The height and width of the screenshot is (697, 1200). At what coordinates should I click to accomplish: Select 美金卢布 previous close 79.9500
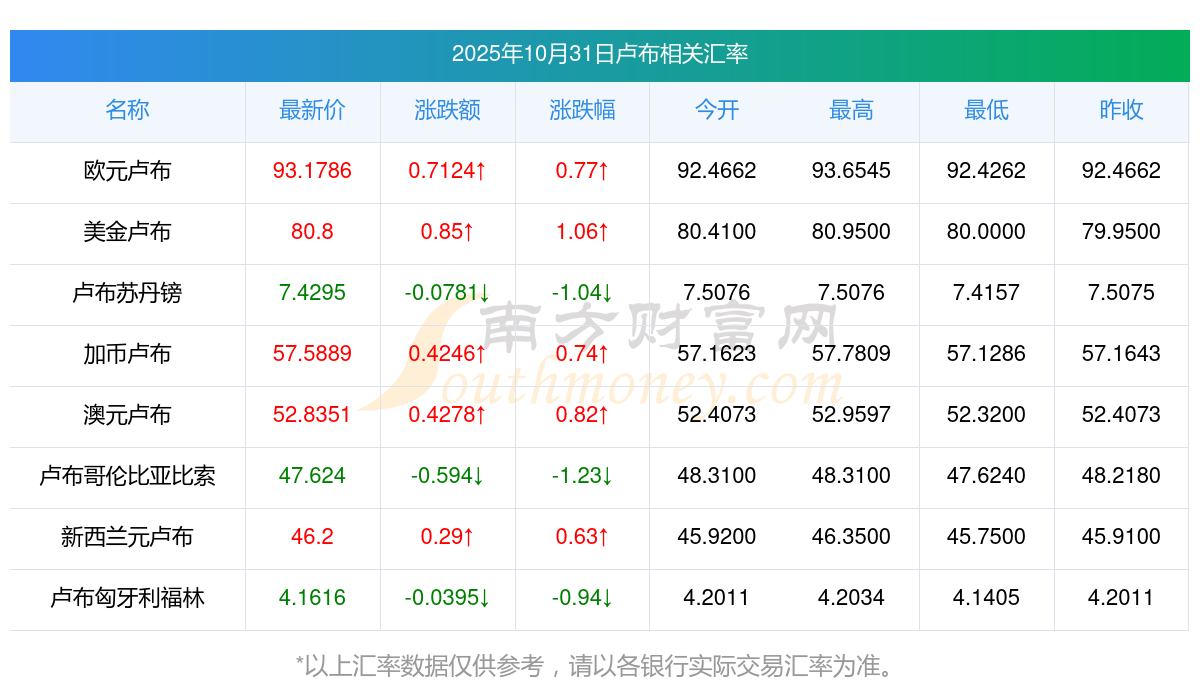pos(1121,232)
